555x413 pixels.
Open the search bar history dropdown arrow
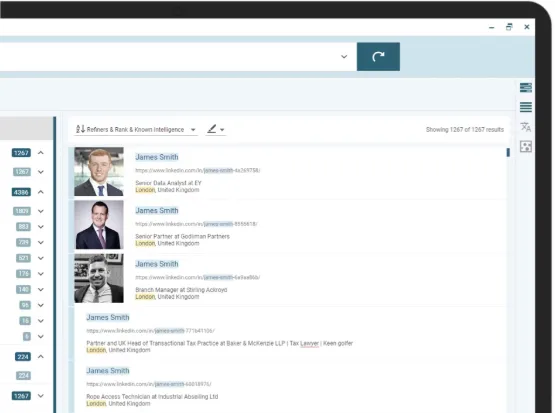344,57
